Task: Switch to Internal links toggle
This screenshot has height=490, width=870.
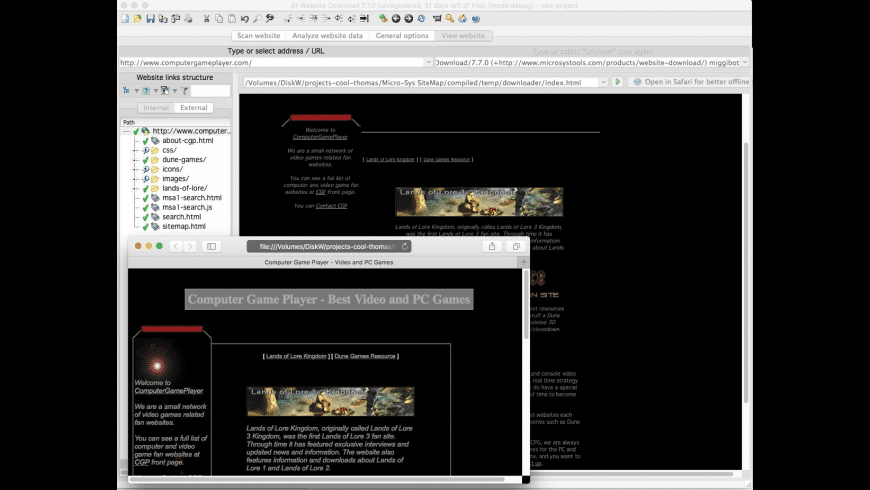Action: 156,107
